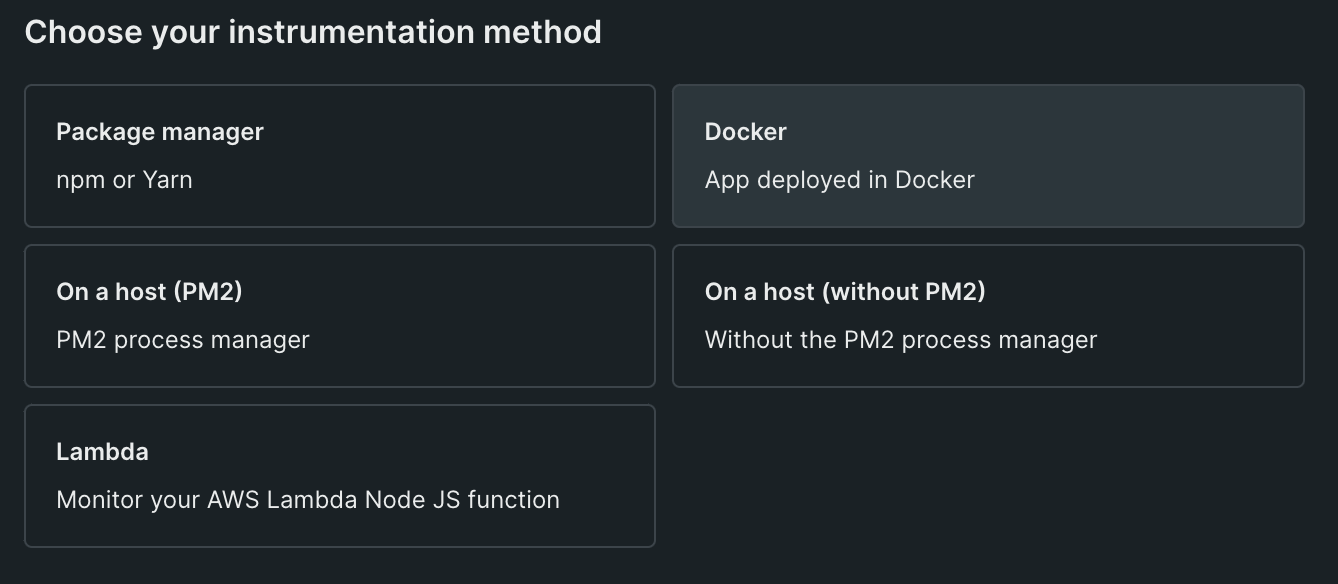Image resolution: width=1338 pixels, height=584 pixels.
Task: Click the "On a host (PM2)" title
Action: [149, 292]
